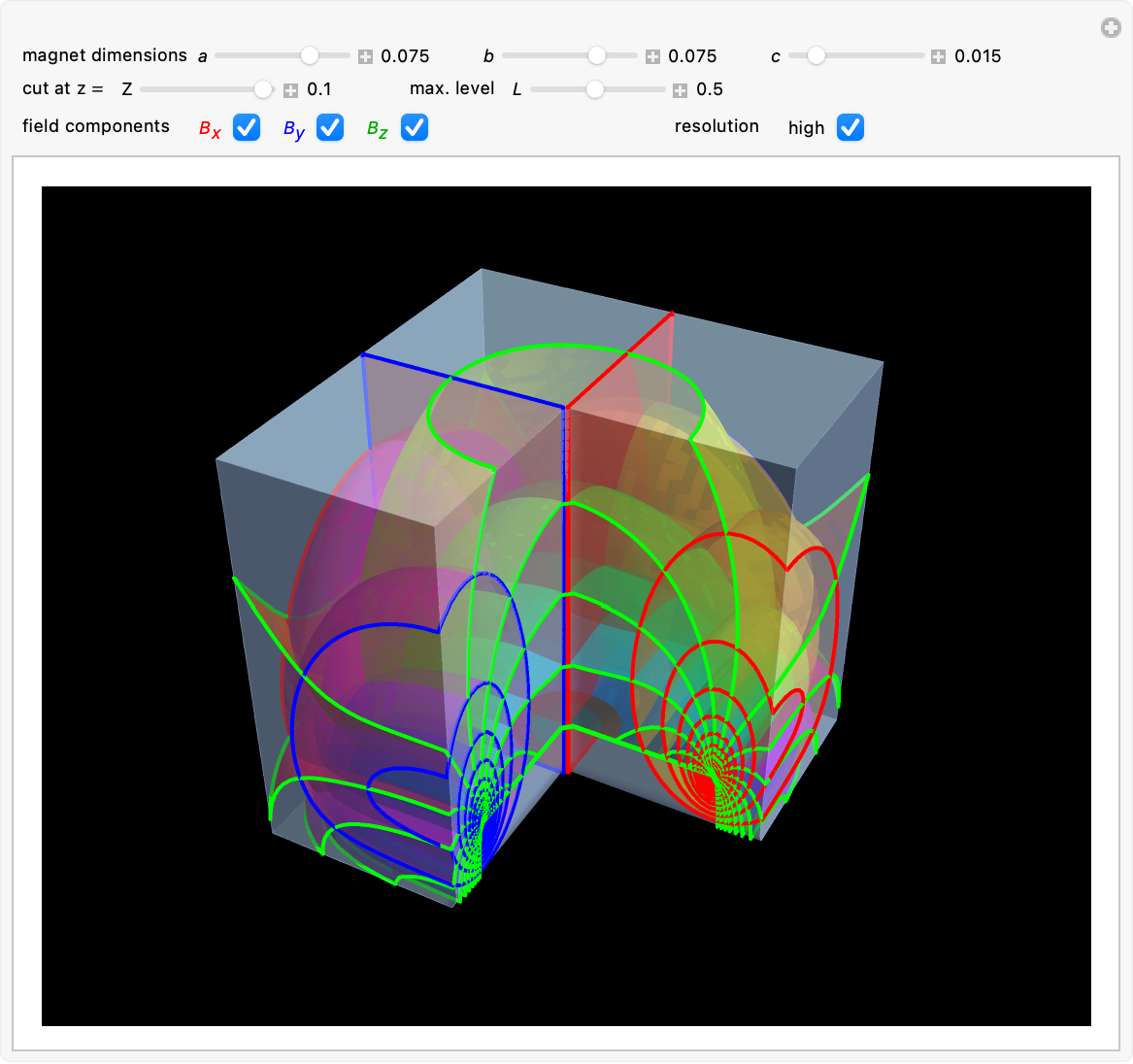Click the red Bx label
The width and height of the screenshot is (1133, 1064).
coord(210,129)
